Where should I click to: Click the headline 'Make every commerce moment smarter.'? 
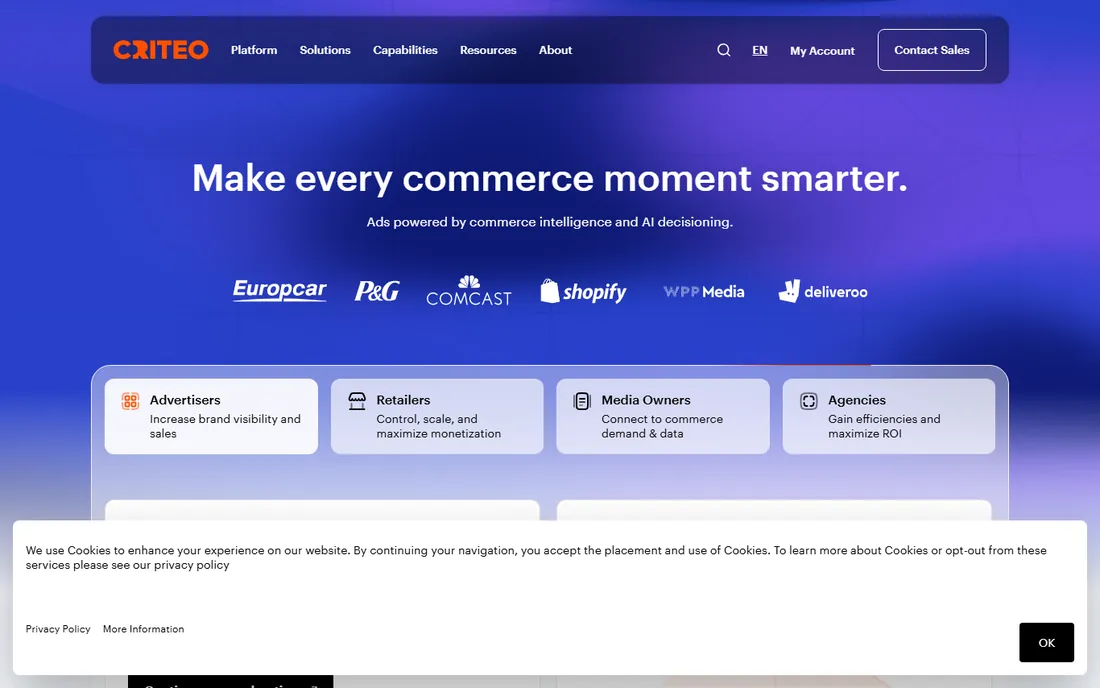click(550, 178)
